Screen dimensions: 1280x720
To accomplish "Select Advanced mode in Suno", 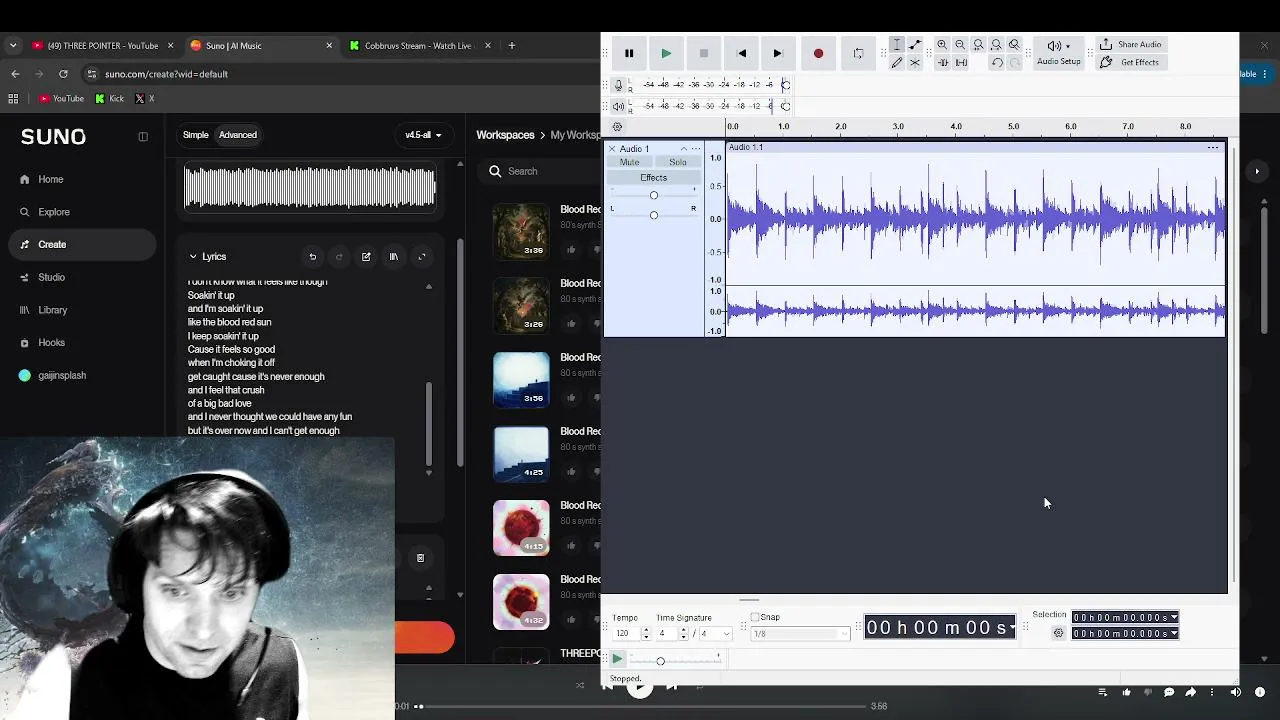I will (238, 135).
